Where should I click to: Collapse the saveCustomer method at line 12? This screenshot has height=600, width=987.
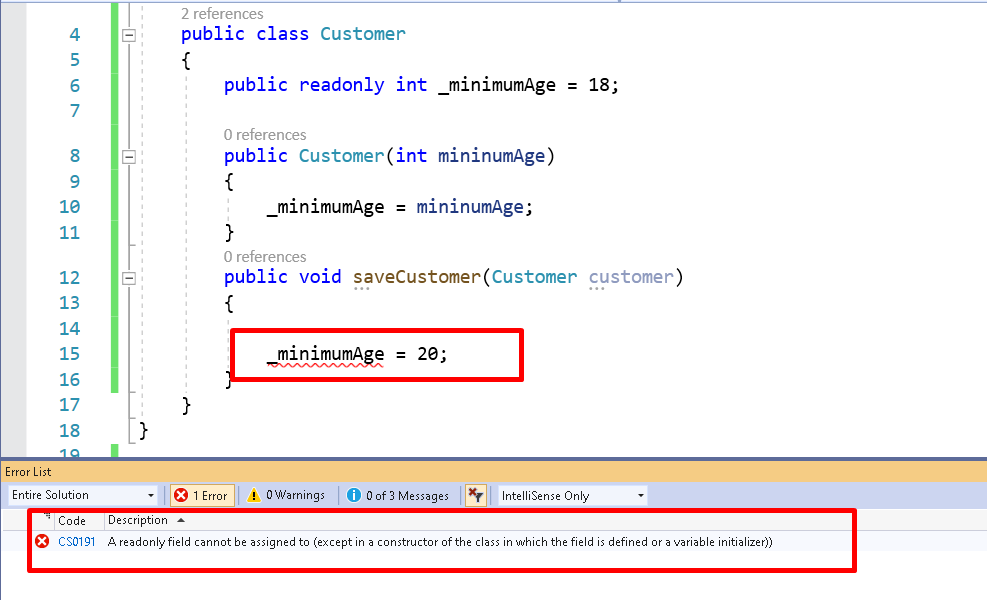coord(128,277)
